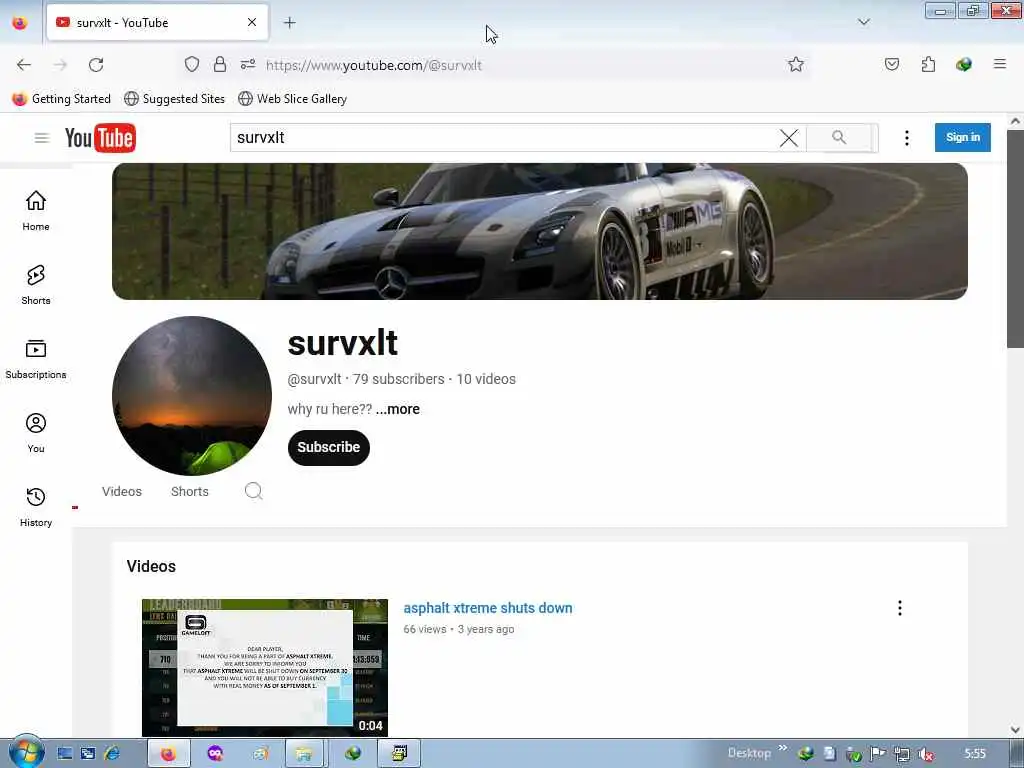
Task: Expand the Desktop toolbar chevron on taskbar
Action: 782,748
